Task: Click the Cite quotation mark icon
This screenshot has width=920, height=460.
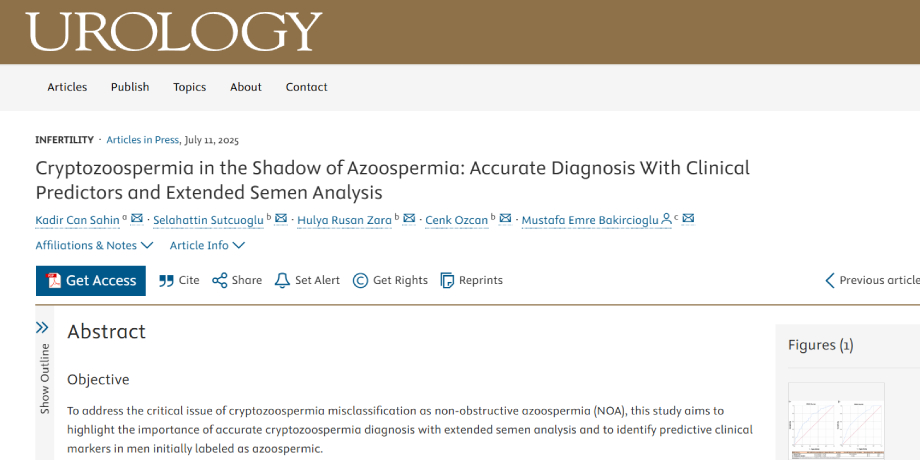Action: click(x=166, y=281)
